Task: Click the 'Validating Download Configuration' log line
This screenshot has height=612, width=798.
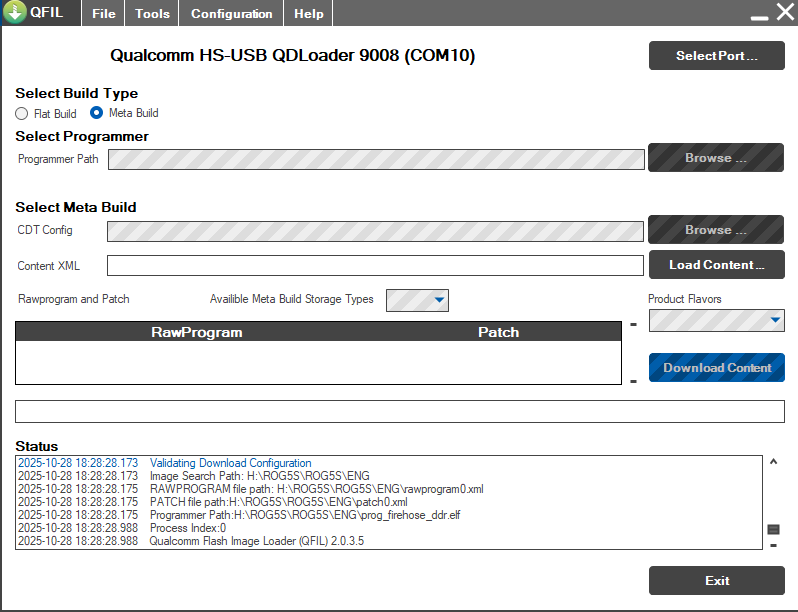Action: click(x=164, y=463)
